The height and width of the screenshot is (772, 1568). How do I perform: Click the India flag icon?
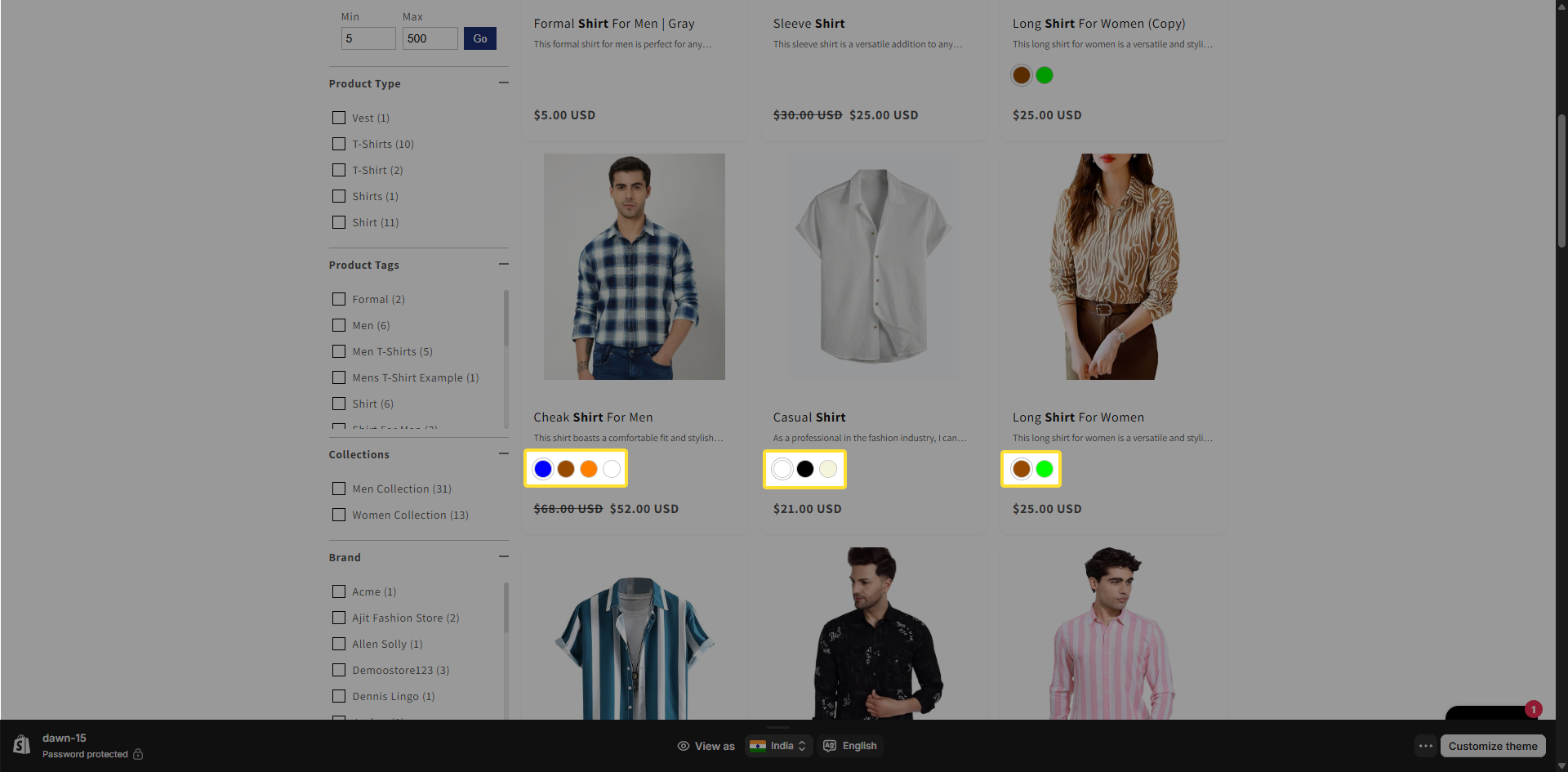[x=758, y=746]
